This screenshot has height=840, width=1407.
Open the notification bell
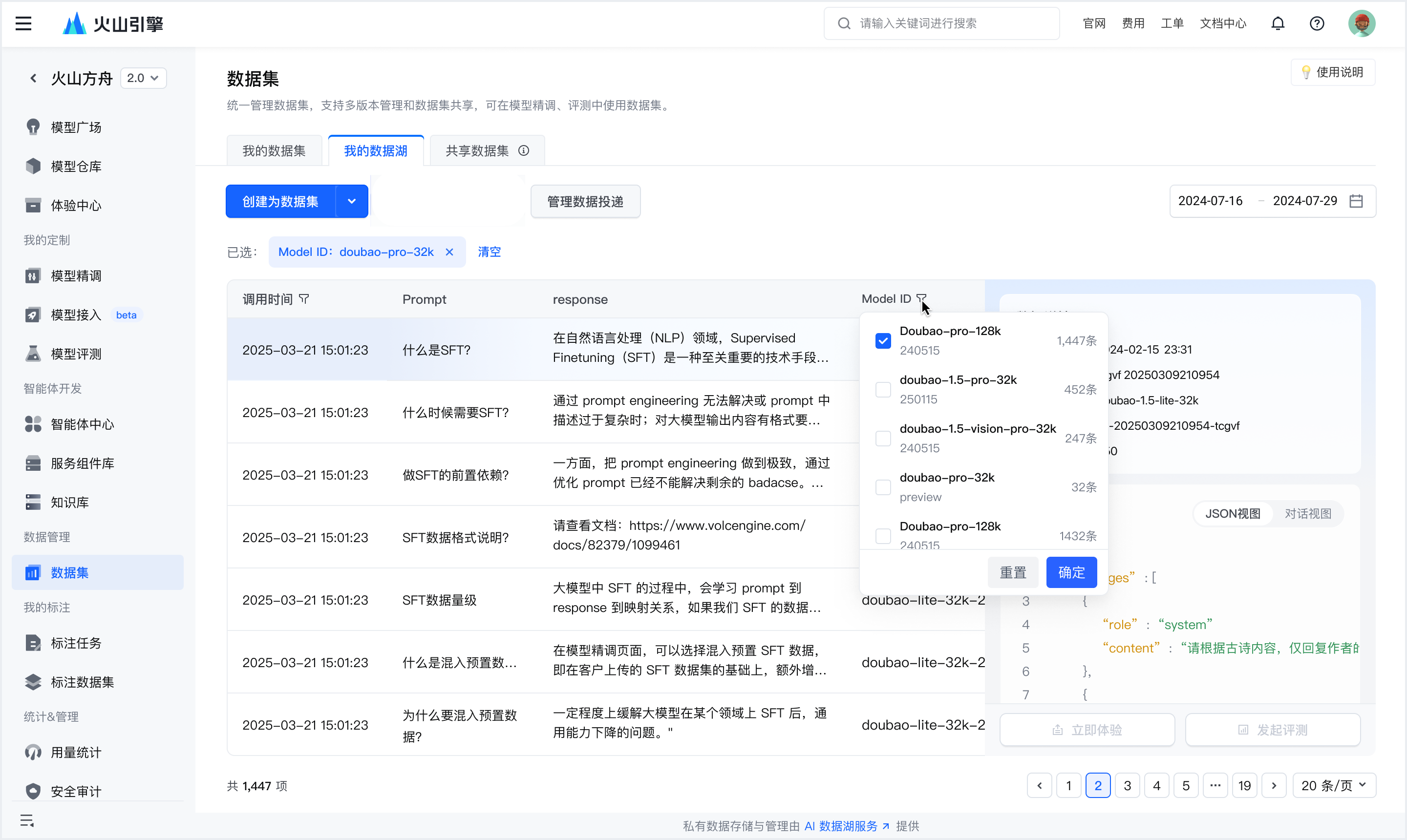pyautogui.click(x=1278, y=23)
